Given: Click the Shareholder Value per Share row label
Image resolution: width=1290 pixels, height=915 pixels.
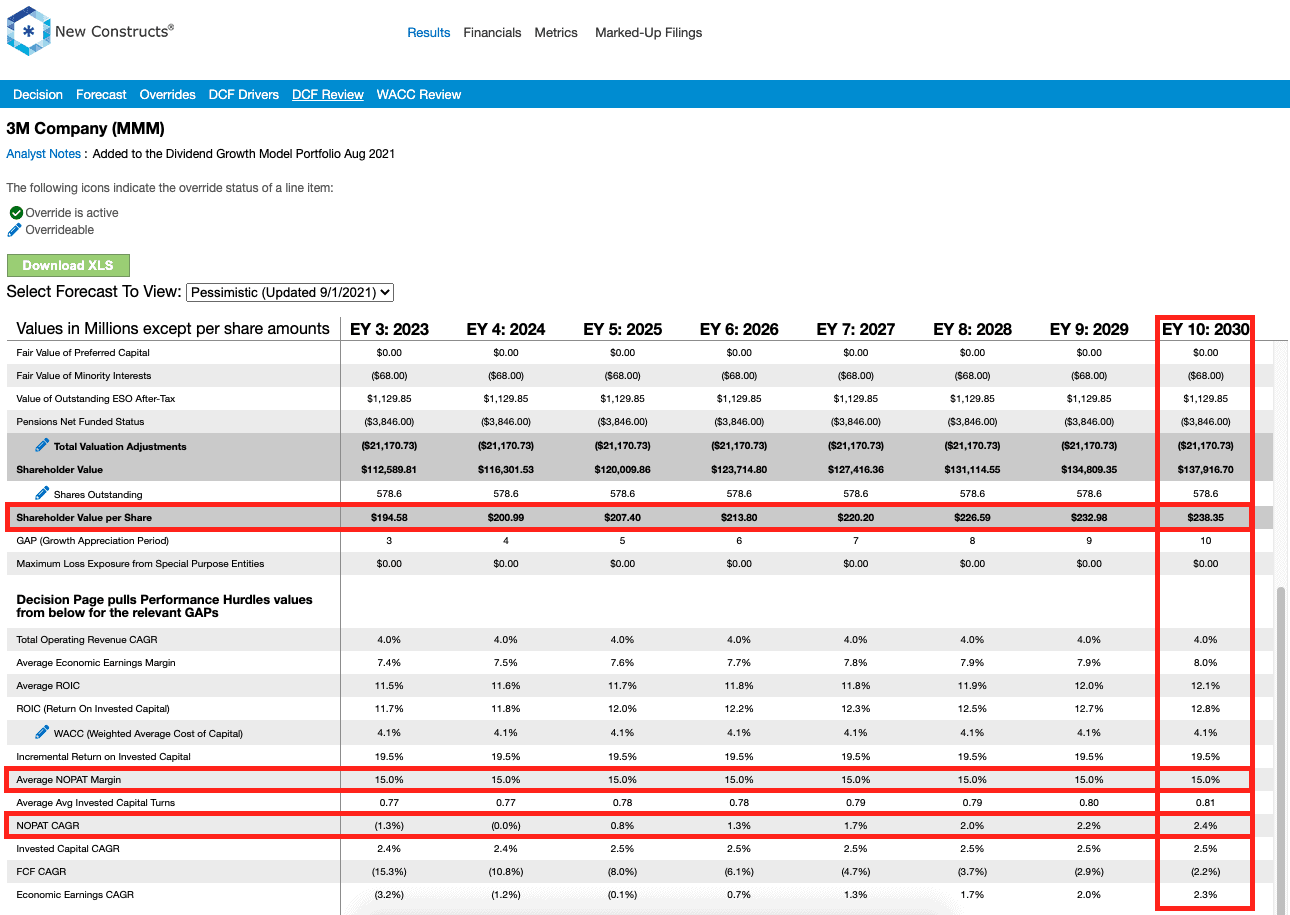Looking at the screenshot, I should pyautogui.click(x=84, y=517).
